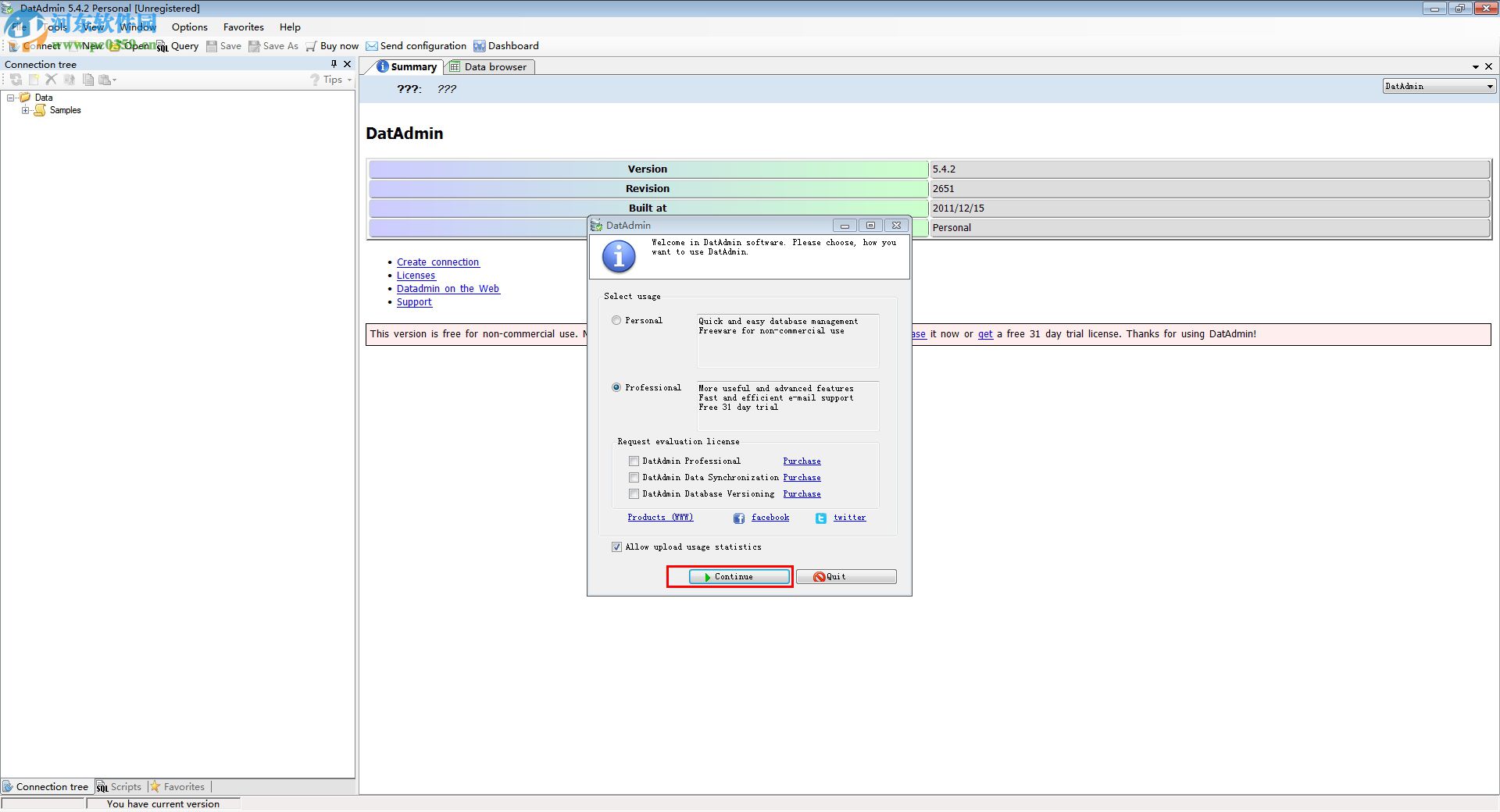
Task: Click the Samples scroll icon
Action: (40, 110)
